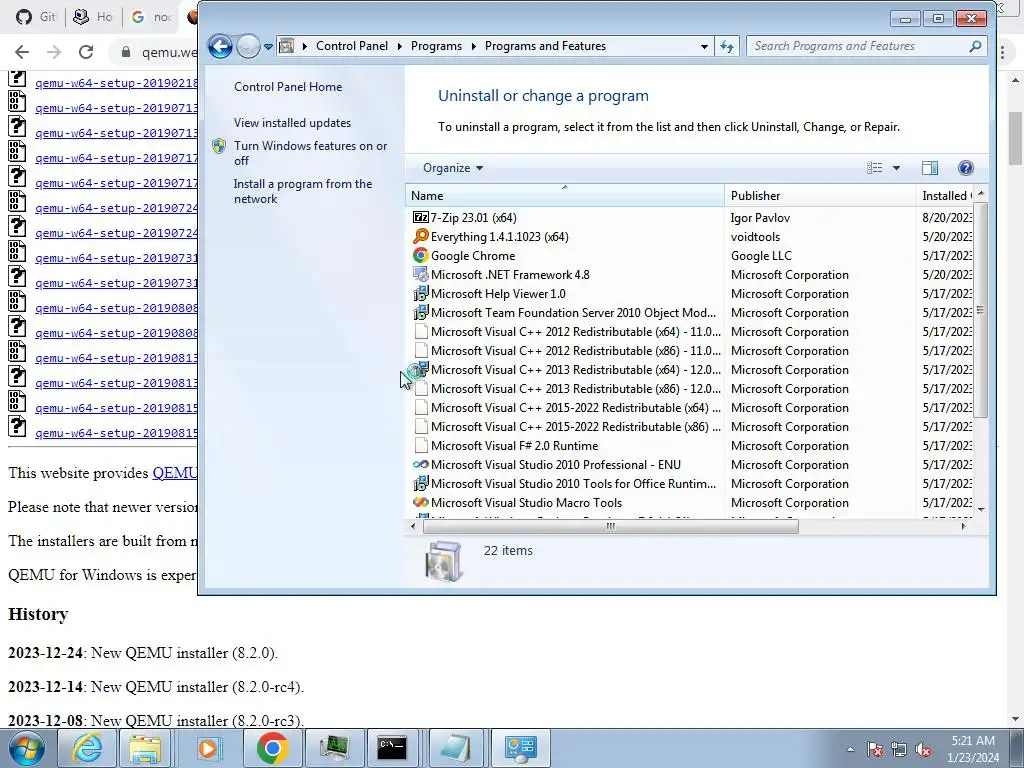This screenshot has height=768, width=1024.
Task: Click the Forward arrow in Control Panel
Action: [248, 46]
